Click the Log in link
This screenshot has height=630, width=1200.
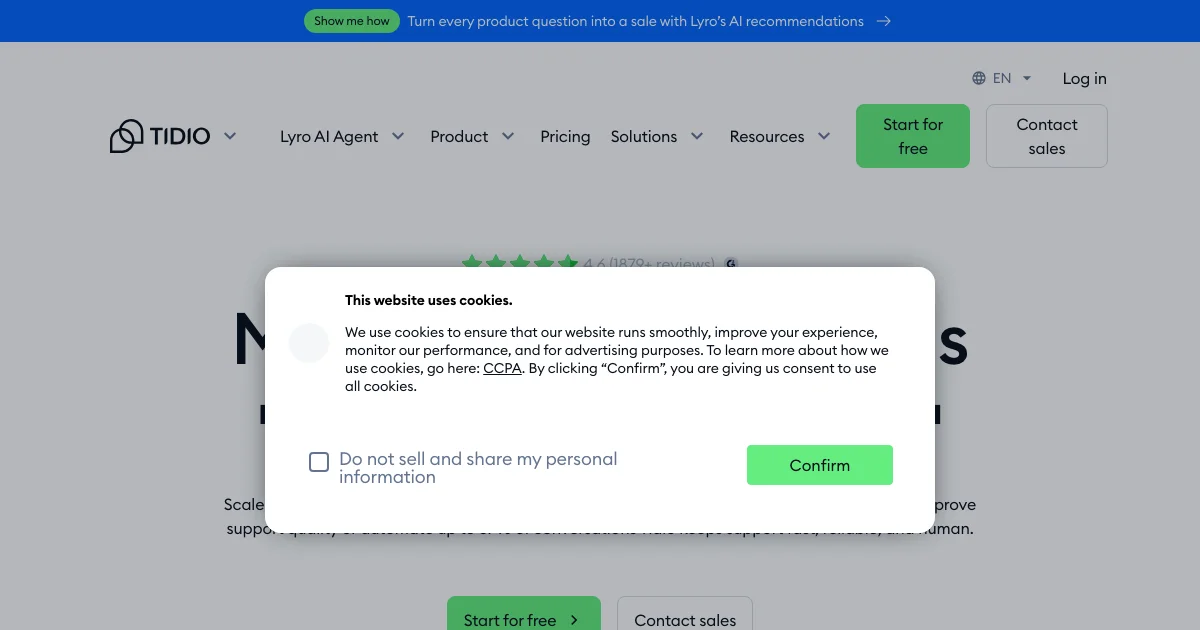(x=1084, y=78)
